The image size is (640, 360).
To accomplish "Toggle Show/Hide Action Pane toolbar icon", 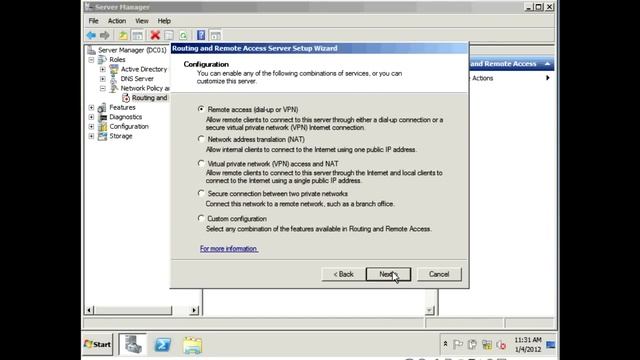I will coord(216,36).
